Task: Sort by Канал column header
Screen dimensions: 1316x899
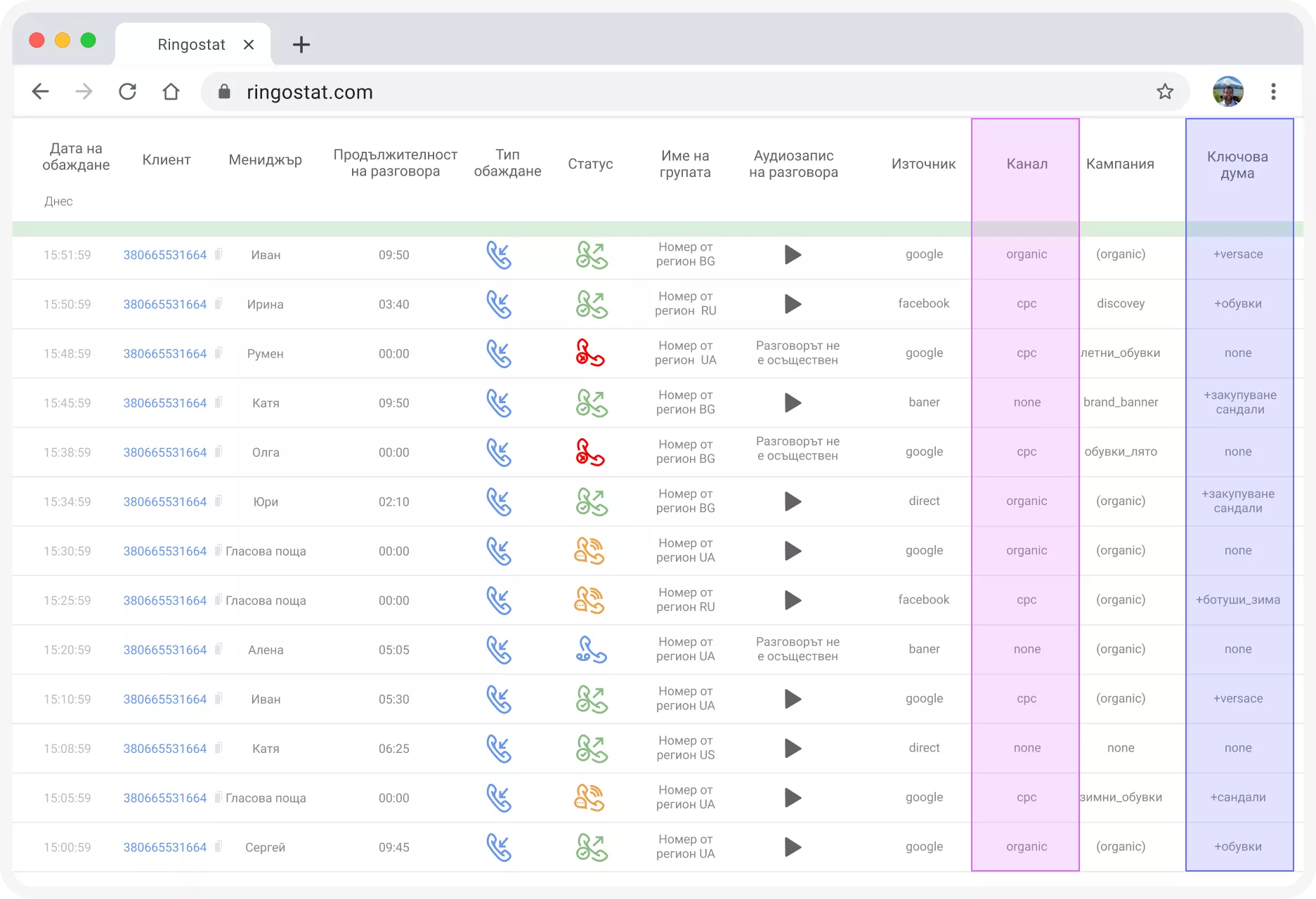Action: 1027,164
